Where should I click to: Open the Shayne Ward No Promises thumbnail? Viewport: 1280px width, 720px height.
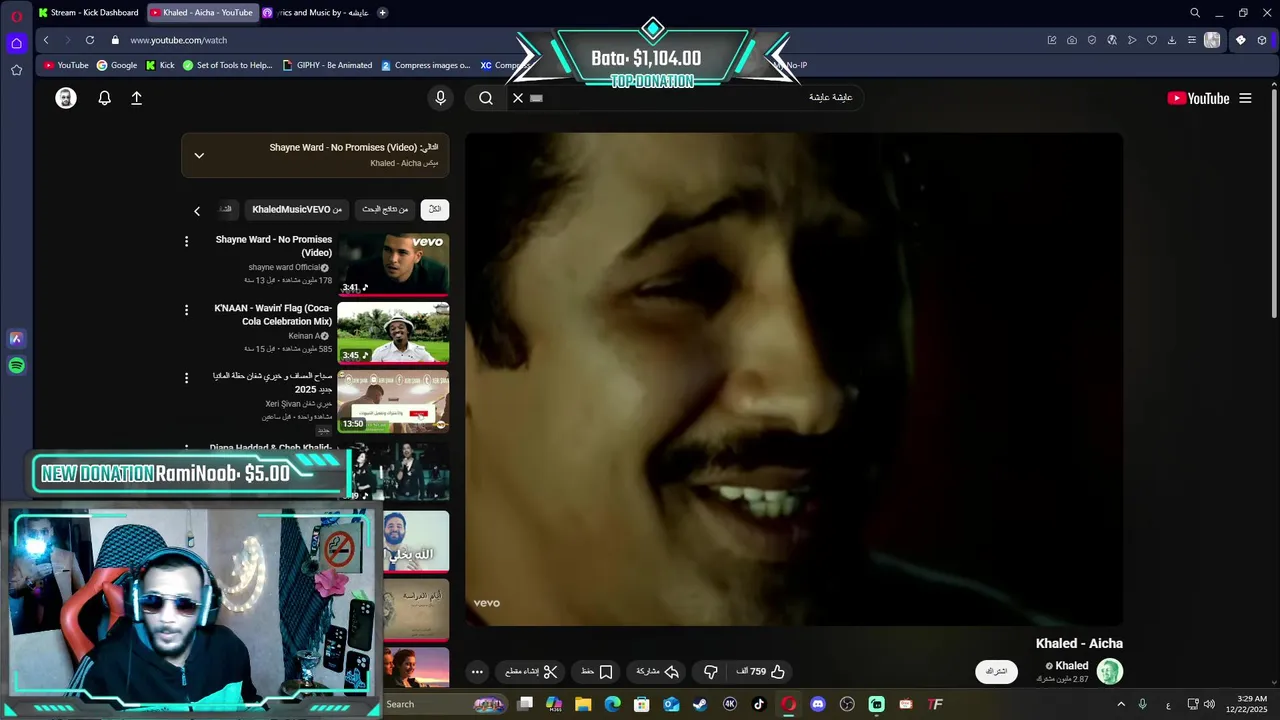point(393,264)
